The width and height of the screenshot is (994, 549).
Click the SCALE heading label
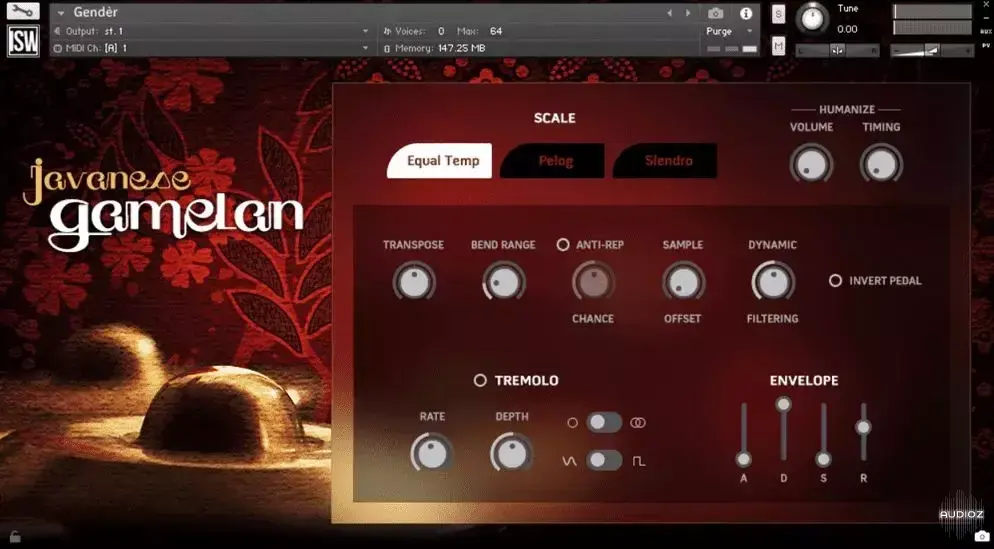click(x=555, y=118)
